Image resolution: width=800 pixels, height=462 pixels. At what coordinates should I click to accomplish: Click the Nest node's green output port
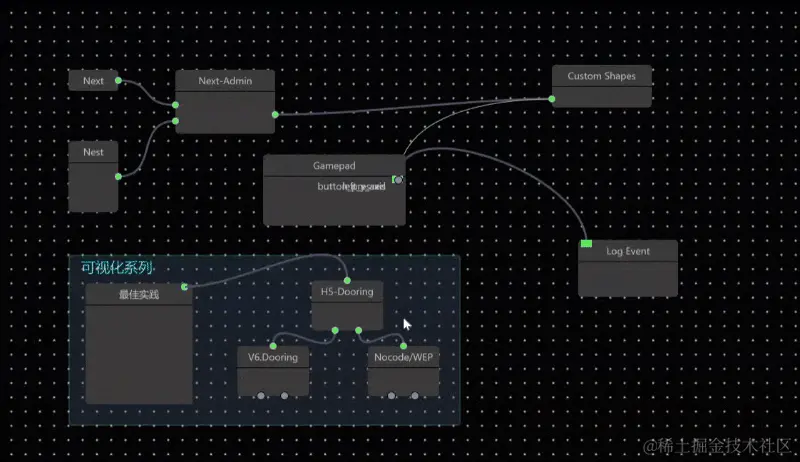(118, 177)
